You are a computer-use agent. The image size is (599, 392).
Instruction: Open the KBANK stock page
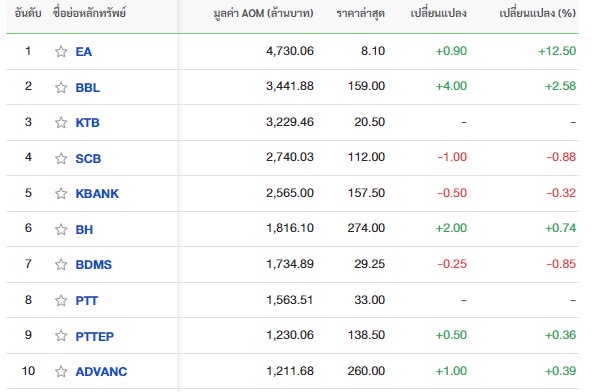coord(97,194)
